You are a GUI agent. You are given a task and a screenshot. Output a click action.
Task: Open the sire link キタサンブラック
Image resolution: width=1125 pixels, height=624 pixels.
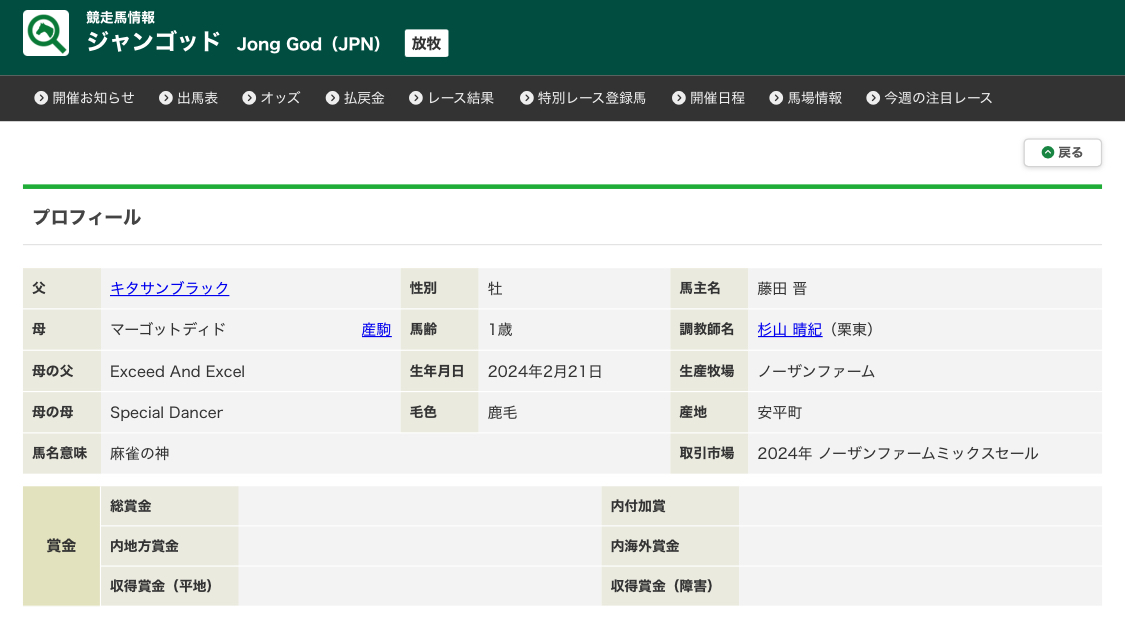[x=169, y=288]
